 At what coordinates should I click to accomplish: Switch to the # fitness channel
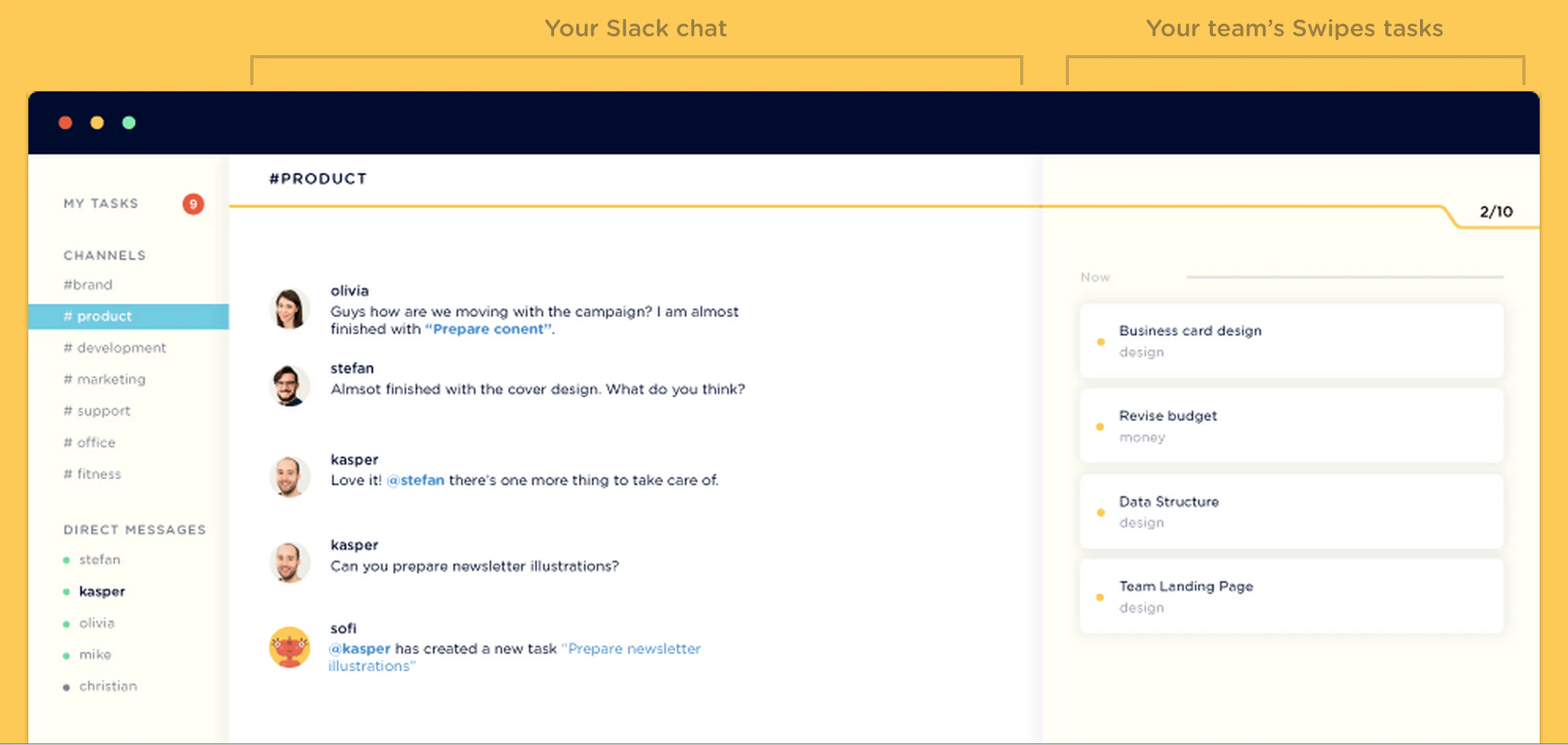(92, 473)
